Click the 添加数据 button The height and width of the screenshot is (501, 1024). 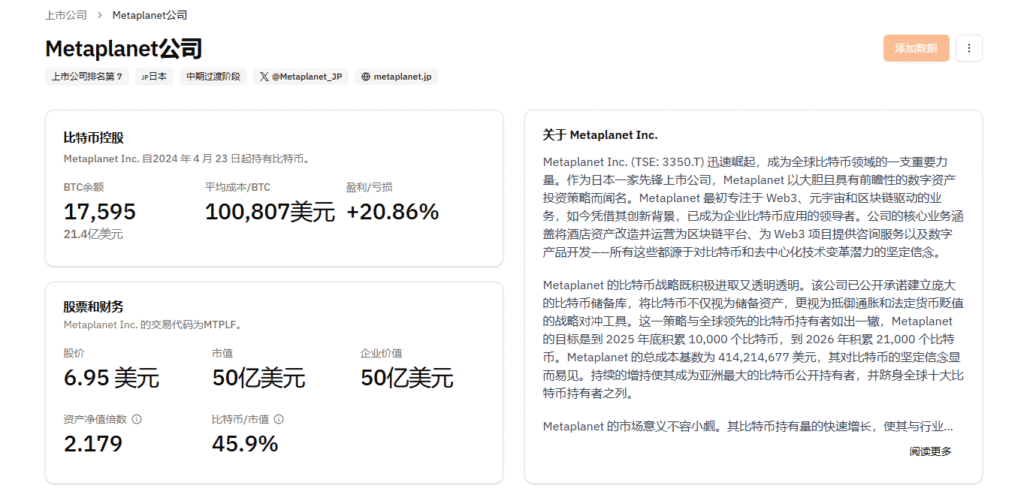click(916, 48)
